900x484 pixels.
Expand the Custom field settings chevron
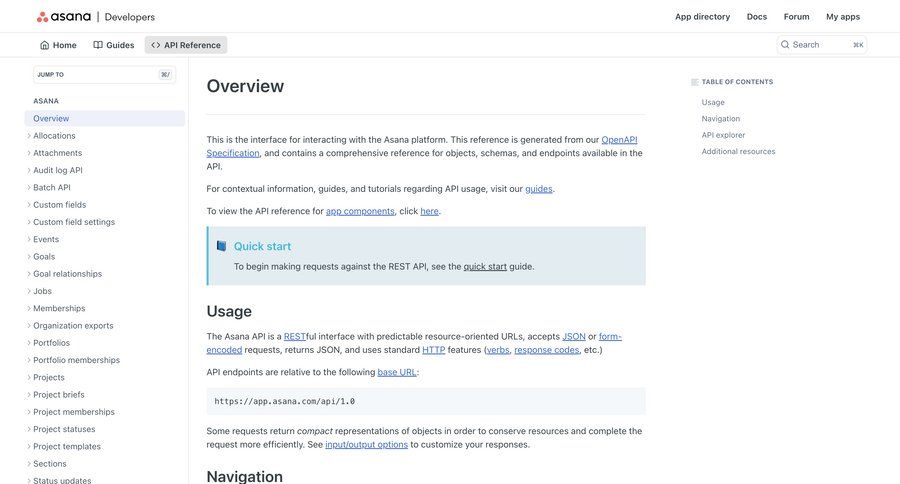29,222
